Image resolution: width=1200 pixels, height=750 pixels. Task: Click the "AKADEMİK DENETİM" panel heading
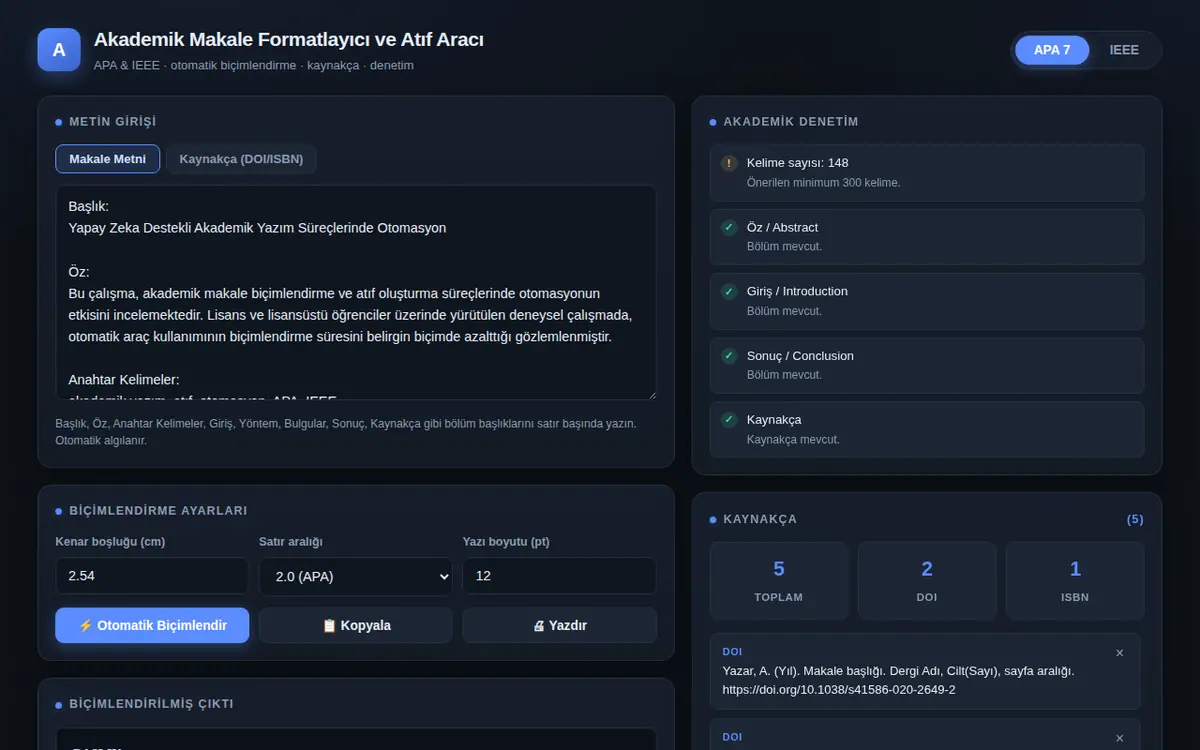click(791, 122)
